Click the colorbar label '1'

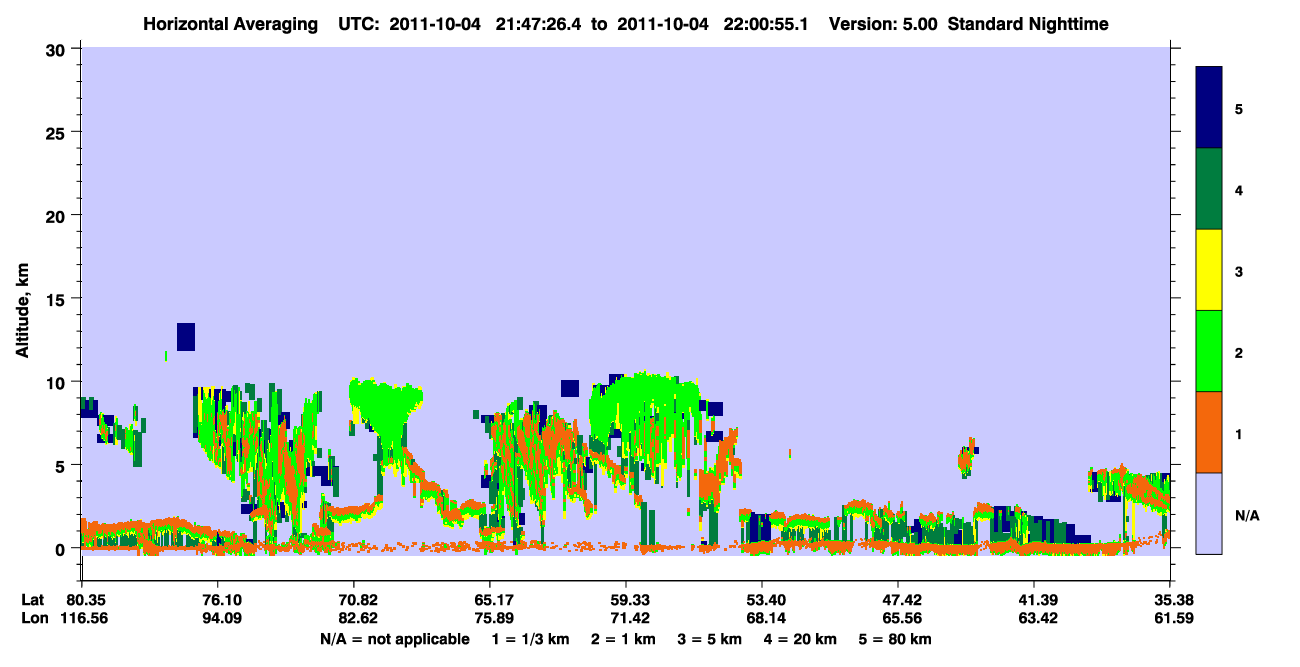pos(1238,432)
